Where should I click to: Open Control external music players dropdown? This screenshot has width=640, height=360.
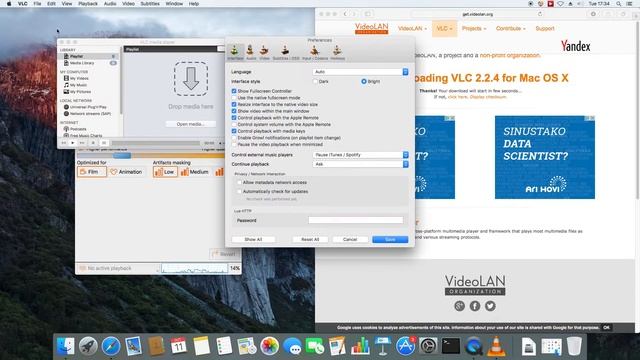(x=360, y=155)
